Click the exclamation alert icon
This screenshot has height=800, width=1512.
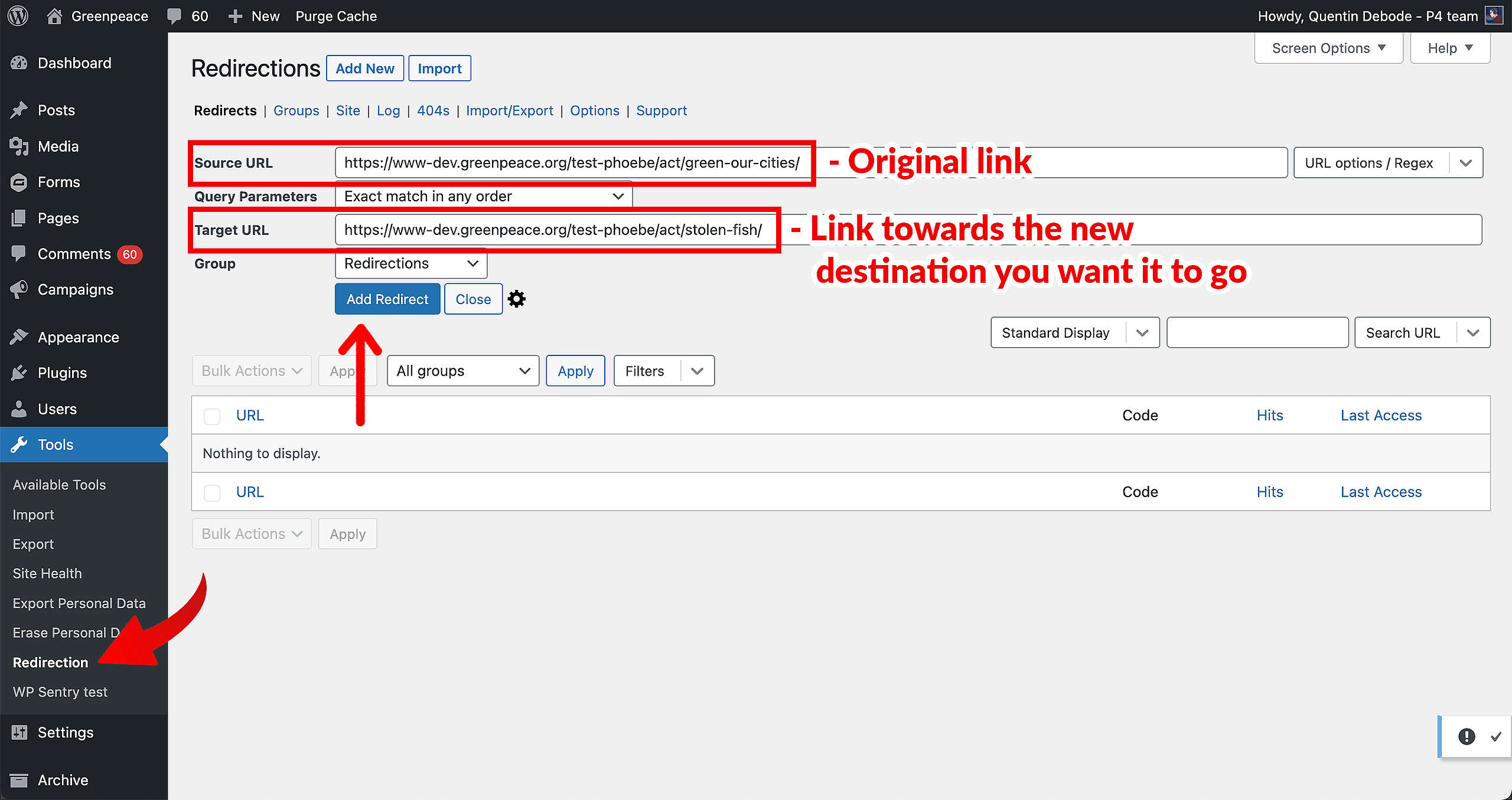(x=1467, y=736)
